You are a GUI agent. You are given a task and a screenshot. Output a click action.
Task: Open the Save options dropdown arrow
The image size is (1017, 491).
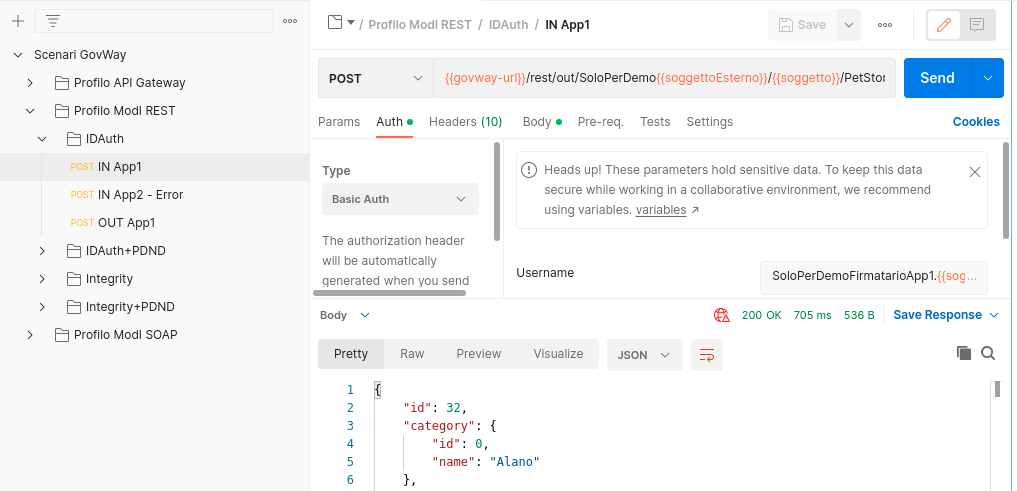click(x=848, y=25)
